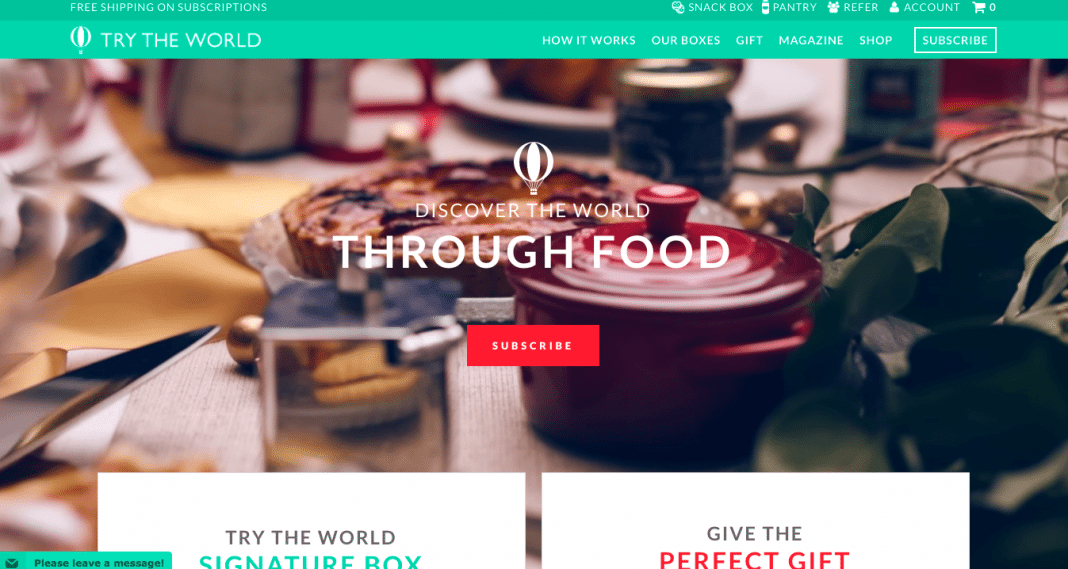The height and width of the screenshot is (569, 1068).
Task: Click the balloon logo in header
Action: pyautogui.click(x=80, y=40)
